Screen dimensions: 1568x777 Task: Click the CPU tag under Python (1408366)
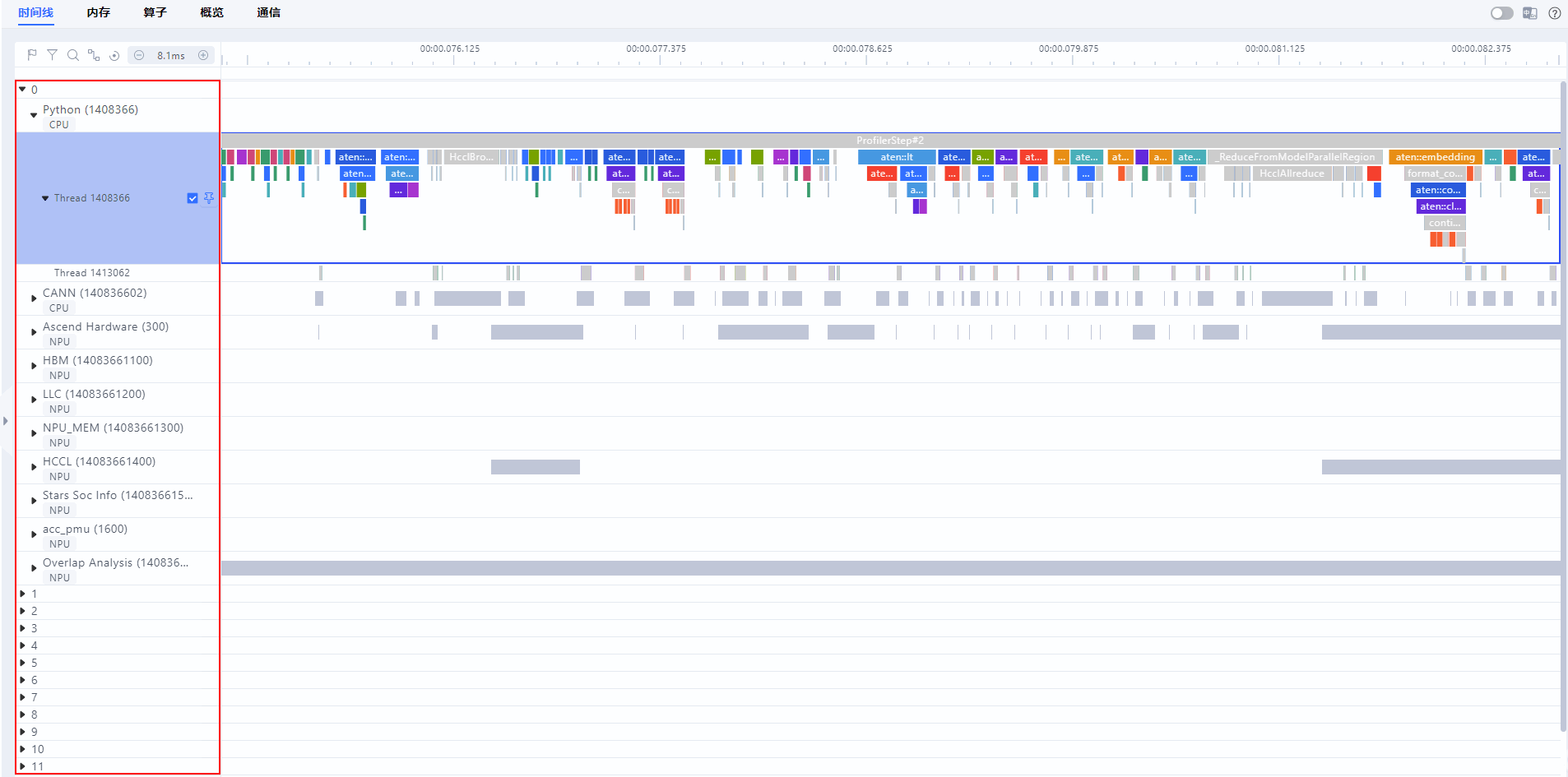(x=59, y=125)
